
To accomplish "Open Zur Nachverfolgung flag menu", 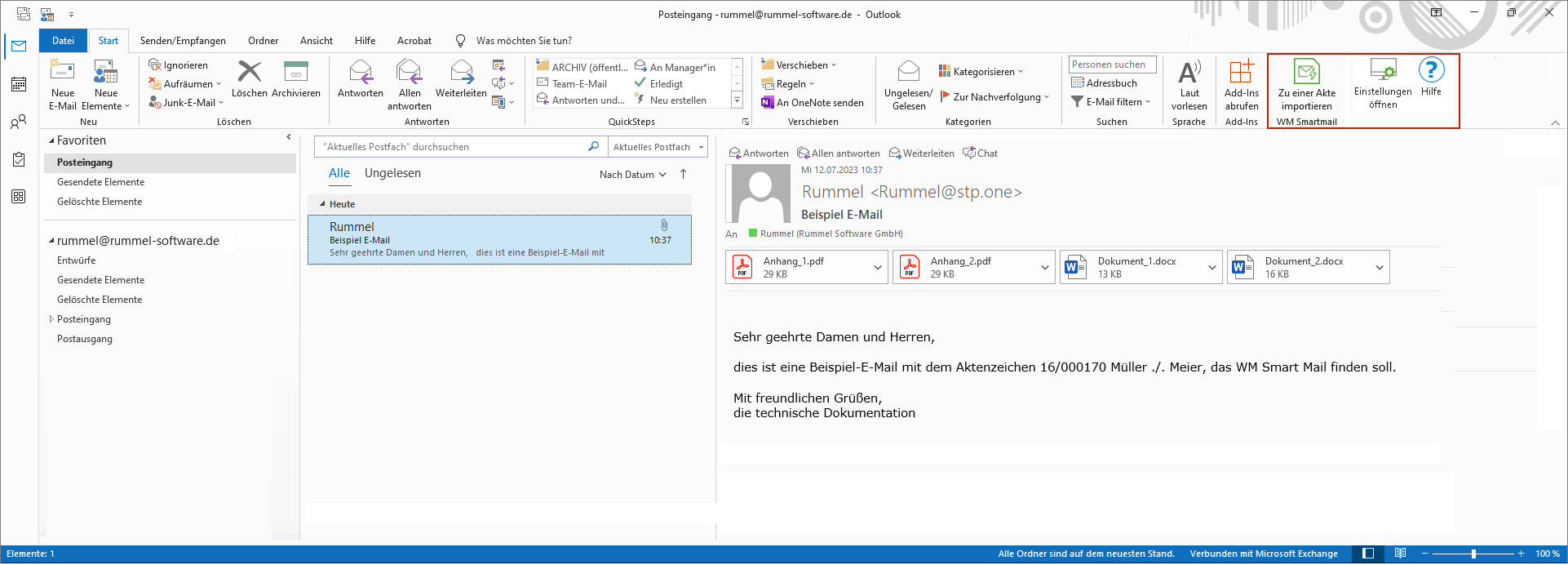I will [994, 97].
